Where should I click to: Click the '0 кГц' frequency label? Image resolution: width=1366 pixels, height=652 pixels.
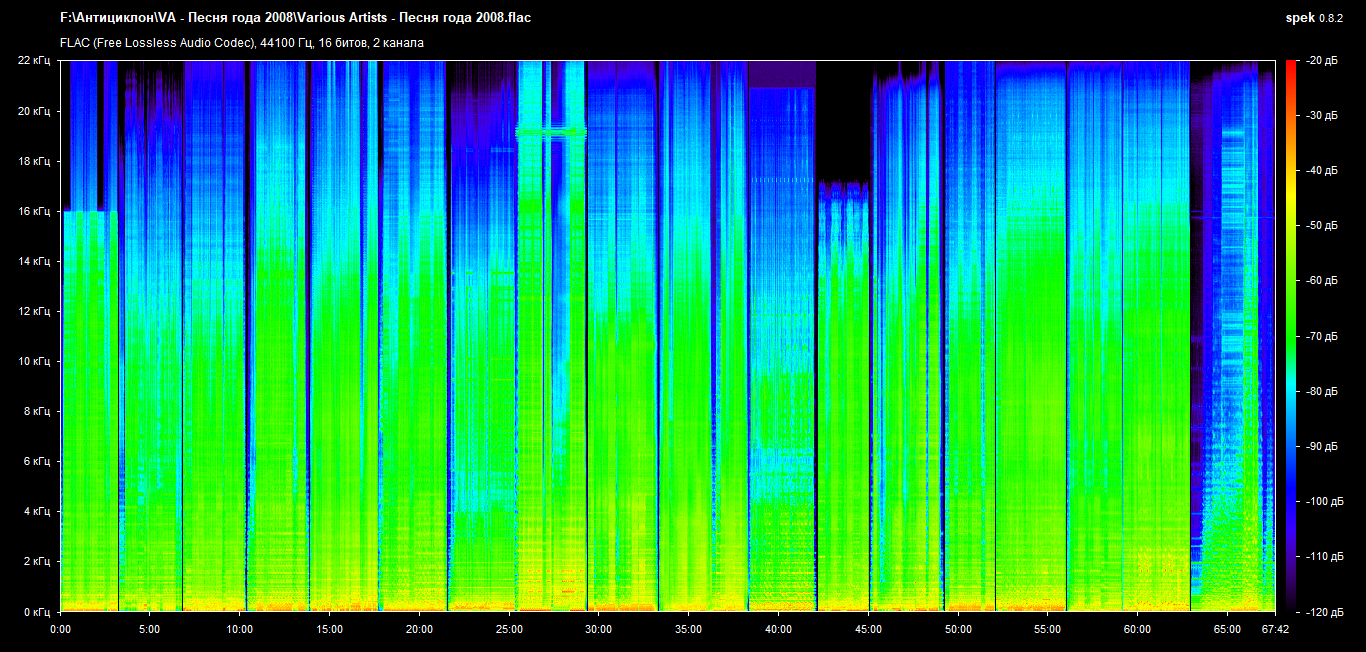click(x=37, y=611)
